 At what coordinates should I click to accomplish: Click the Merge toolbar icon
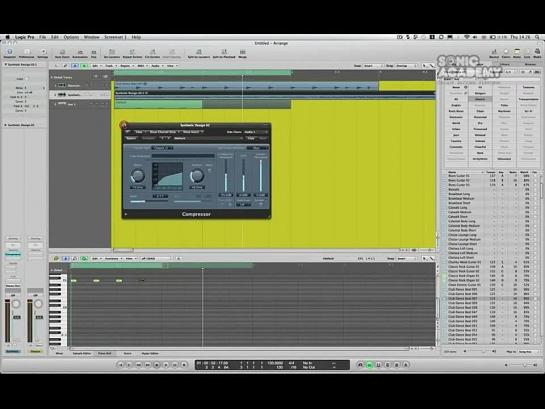point(242,53)
